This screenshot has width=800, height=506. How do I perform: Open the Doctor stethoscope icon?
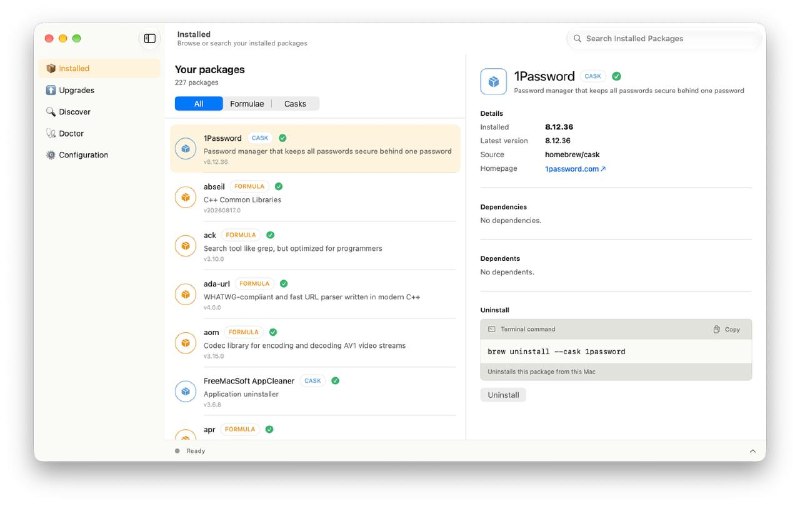51,133
